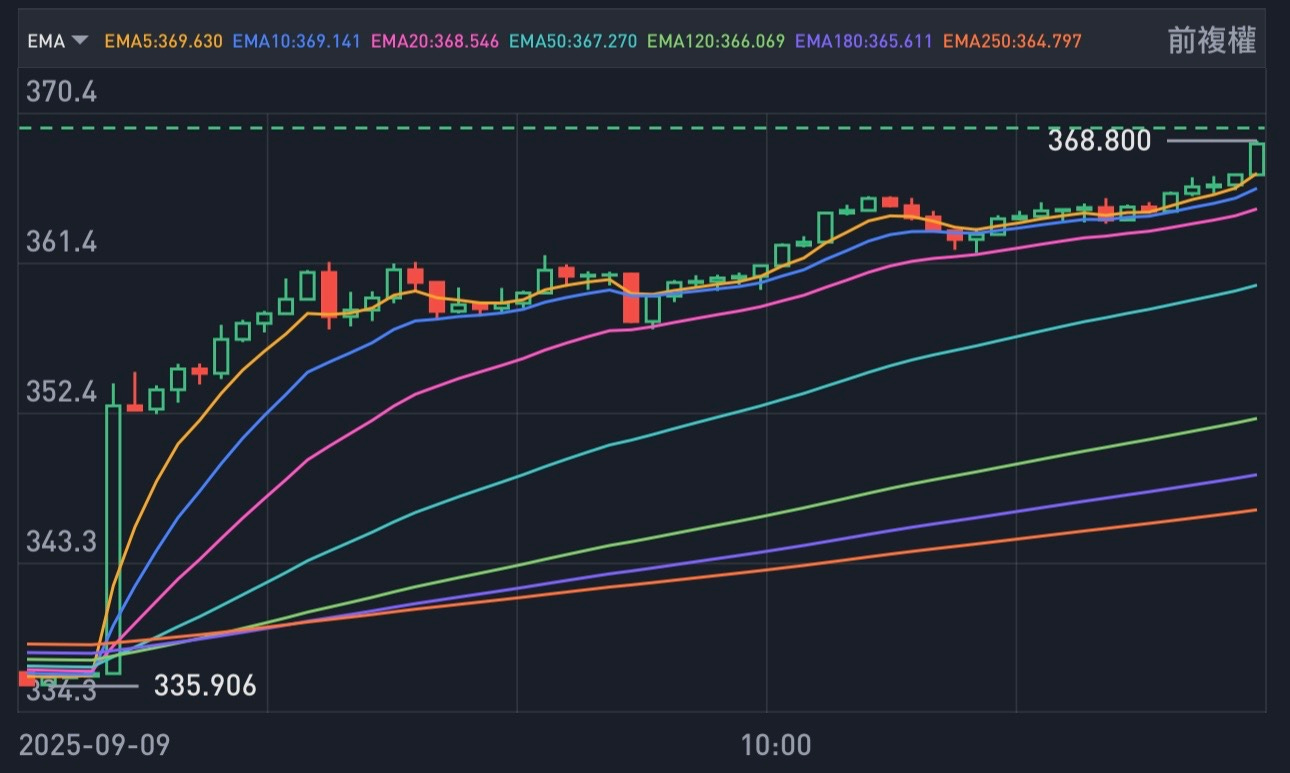
Task: Select the EMA20:368.546 legend value
Action: (x=435, y=41)
